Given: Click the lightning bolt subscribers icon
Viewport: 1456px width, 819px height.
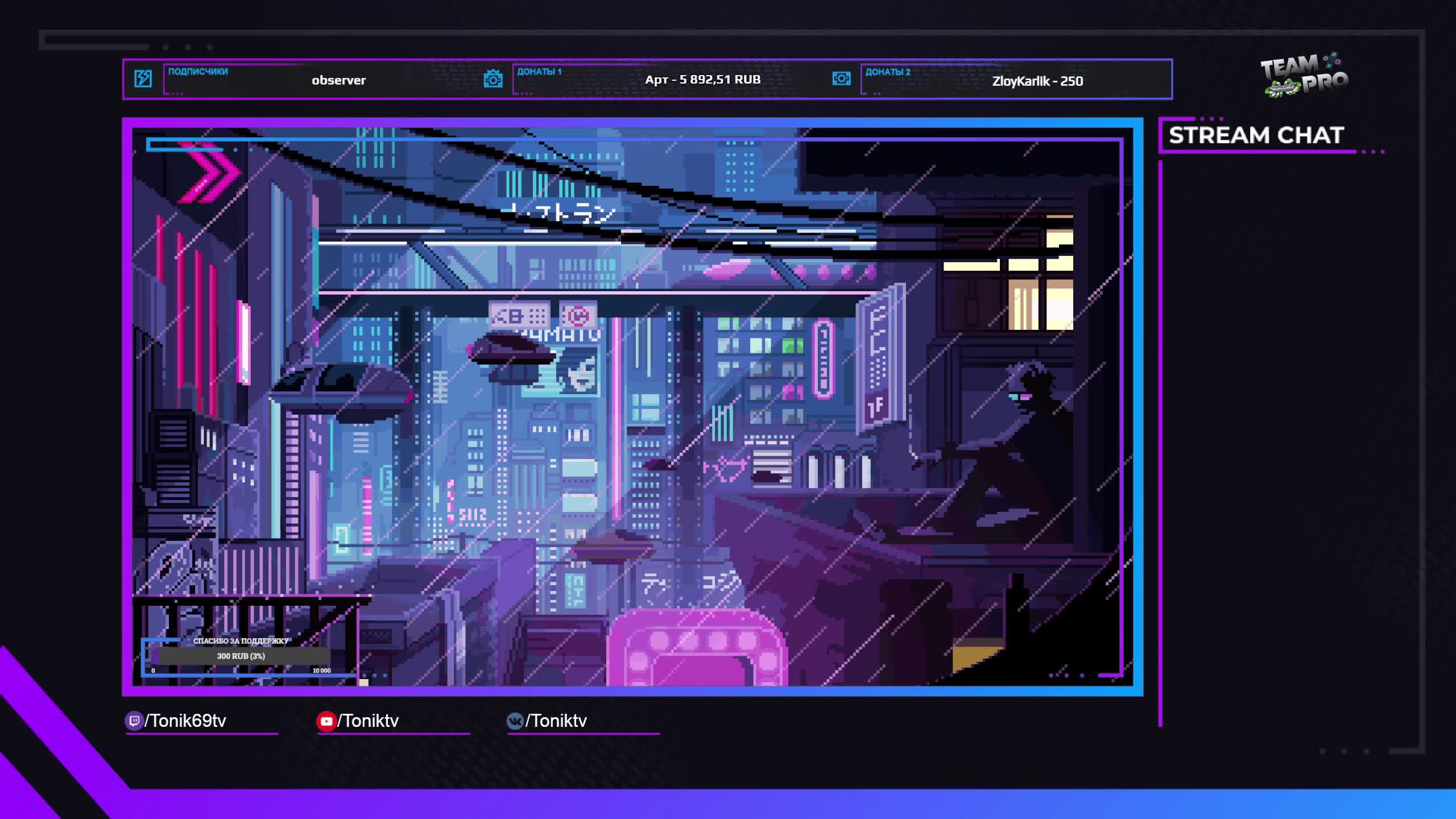Looking at the screenshot, I should (143, 78).
